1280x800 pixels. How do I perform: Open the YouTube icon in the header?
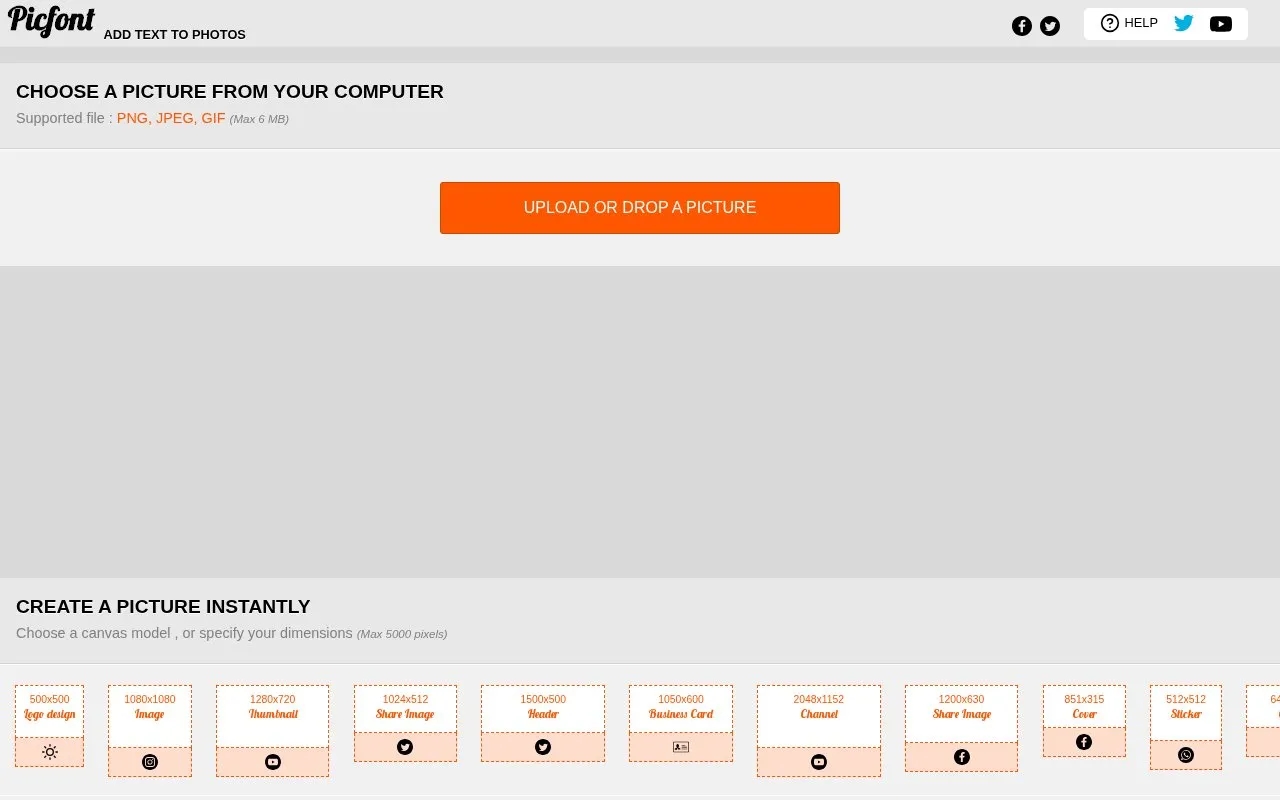[x=1221, y=24]
